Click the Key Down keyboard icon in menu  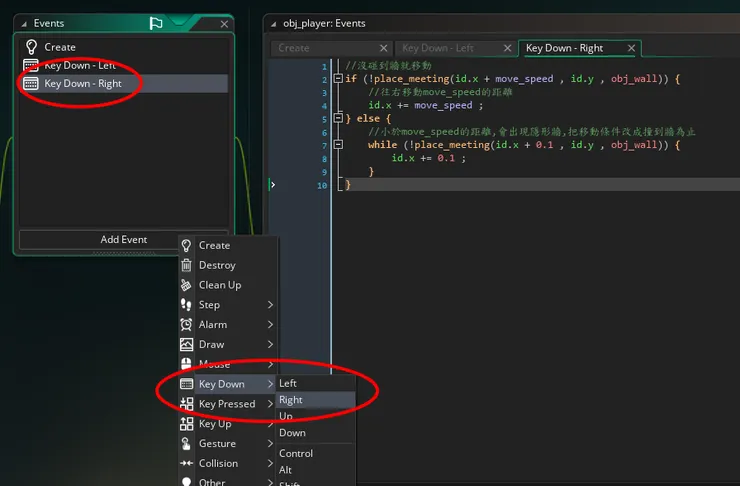click(186, 384)
